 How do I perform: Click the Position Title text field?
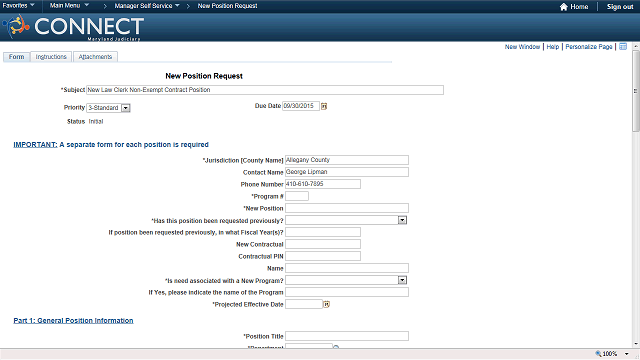[x=347, y=336]
